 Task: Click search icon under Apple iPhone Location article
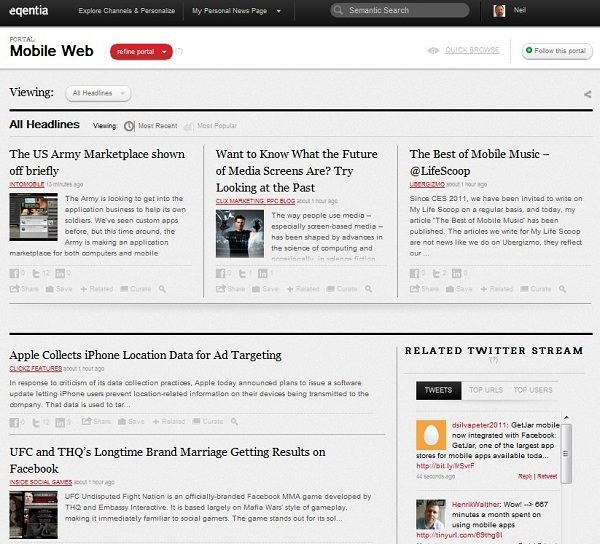click(234, 422)
